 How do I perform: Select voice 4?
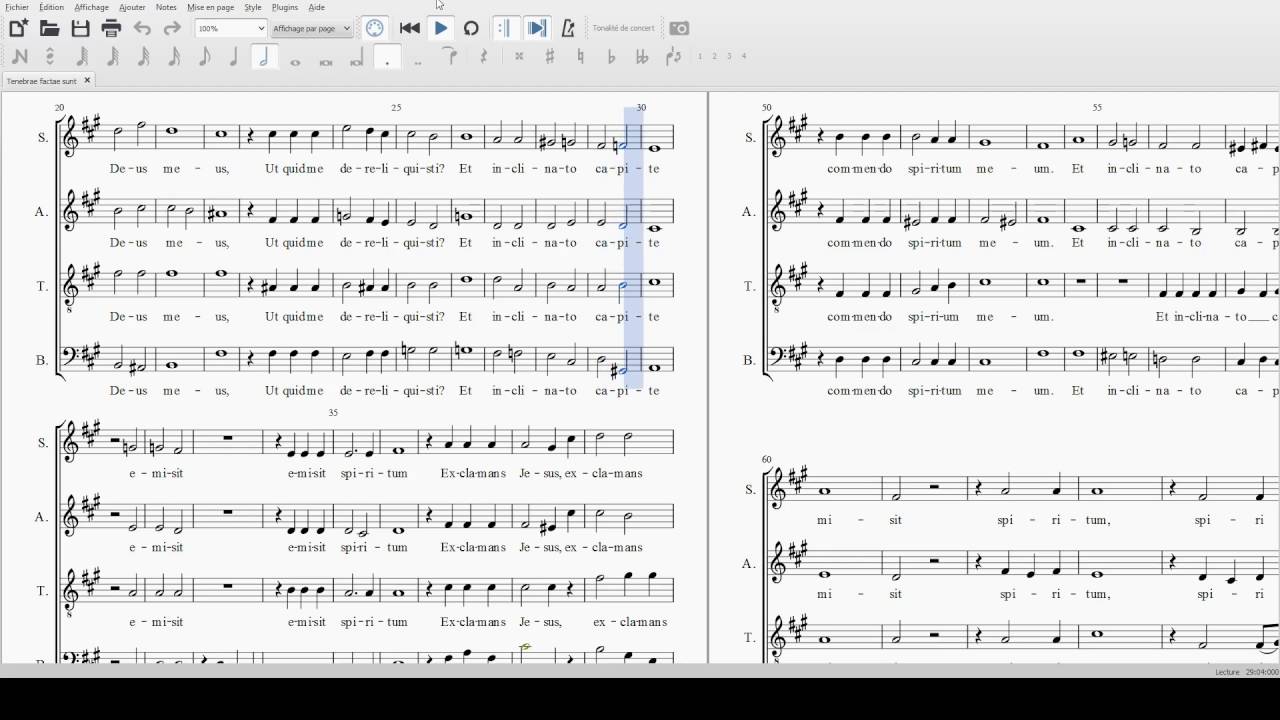point(744,56)
